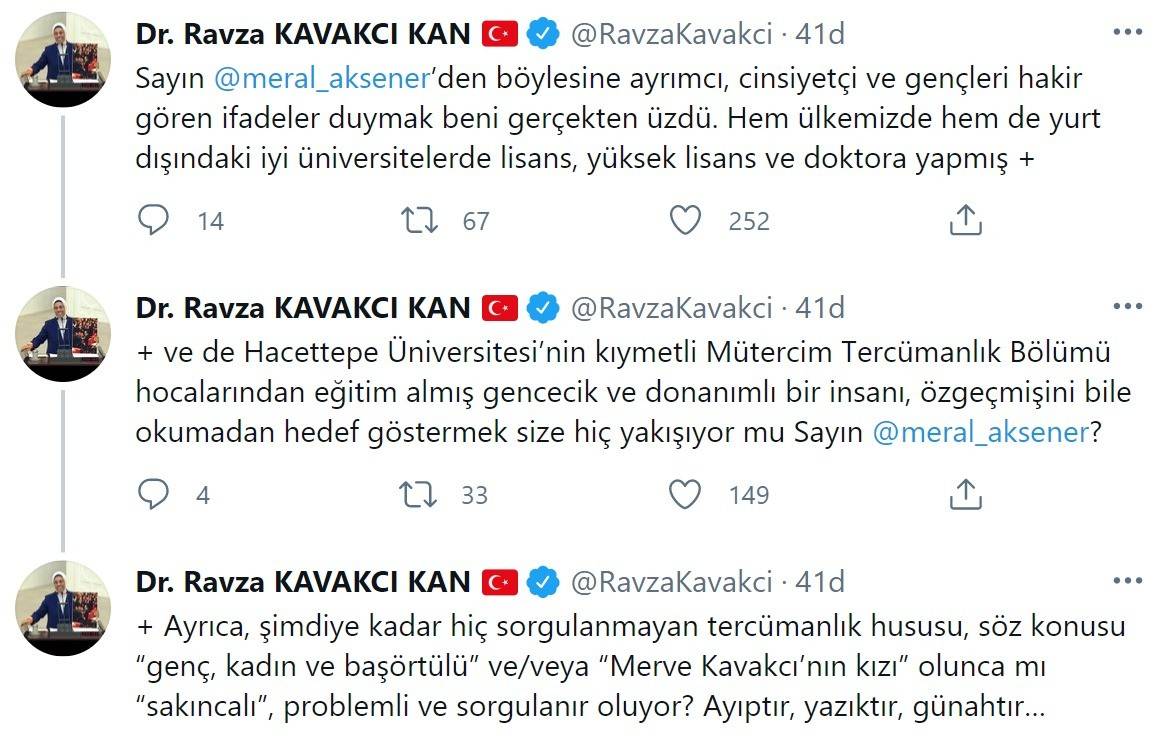The height and width of the screenshot is (738, 1162).
Task: Retweet the first tweet with 67 retweets
Action: click(x=419, y=220)
